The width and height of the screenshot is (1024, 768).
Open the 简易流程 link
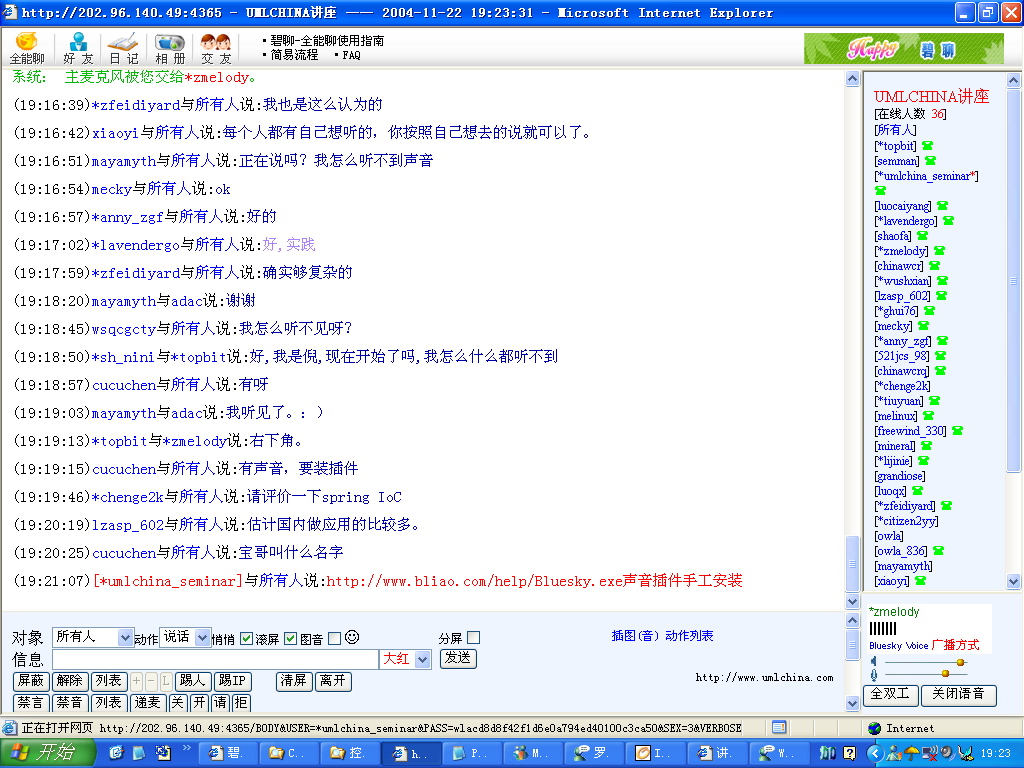tap(295, 55)
